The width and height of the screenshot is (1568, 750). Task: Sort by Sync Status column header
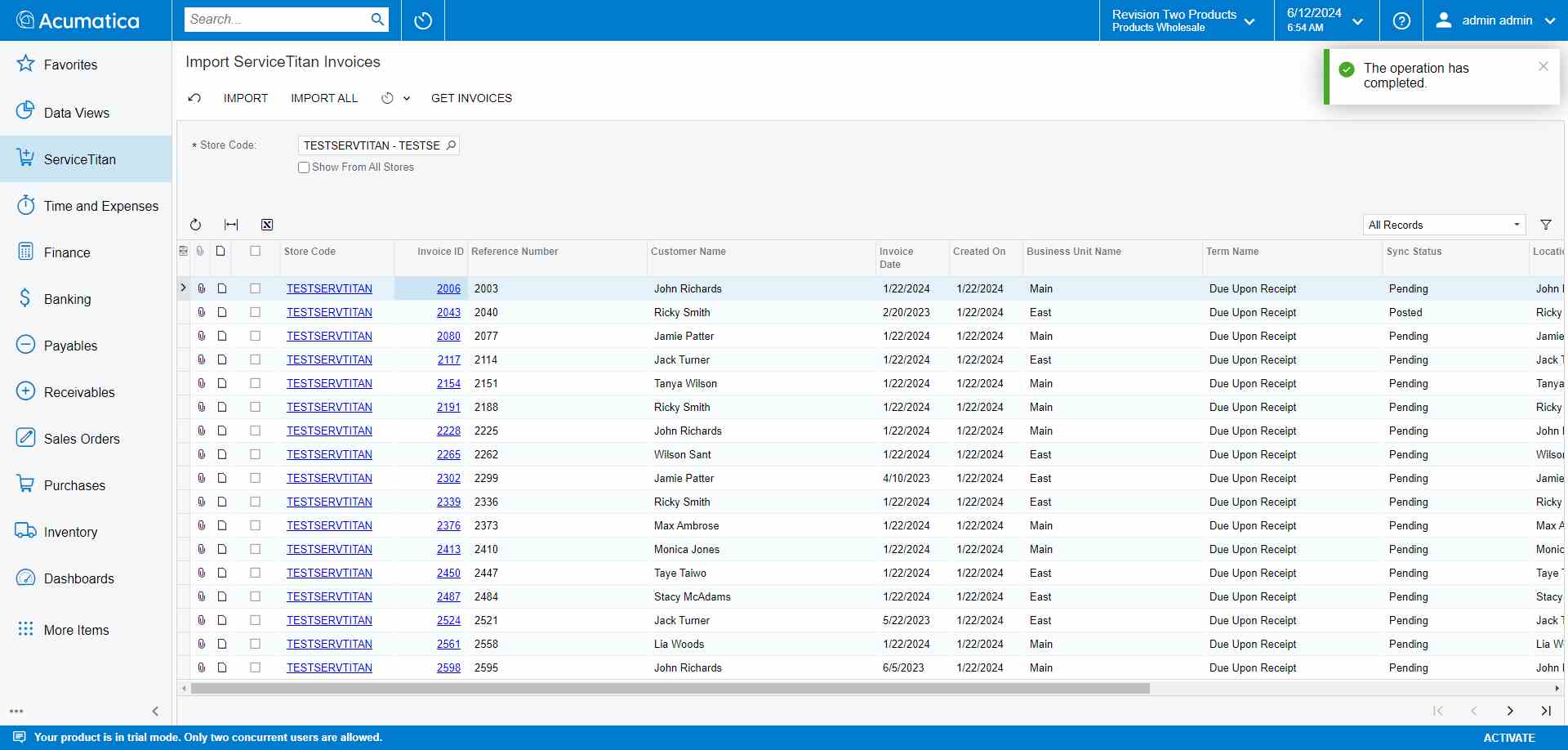1414,252
